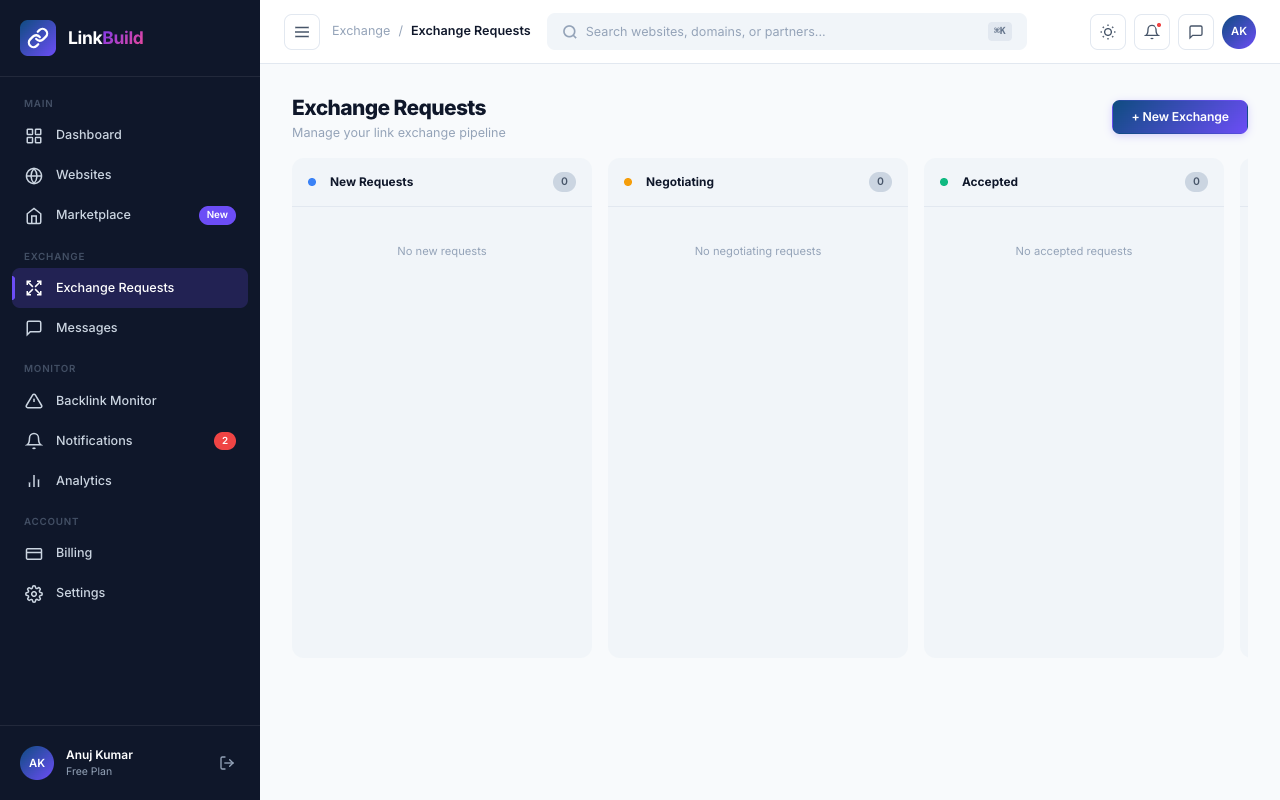Click the AK avatar in sidebar footer
The image size is (1280, 800).
click(x=37, y=763)
